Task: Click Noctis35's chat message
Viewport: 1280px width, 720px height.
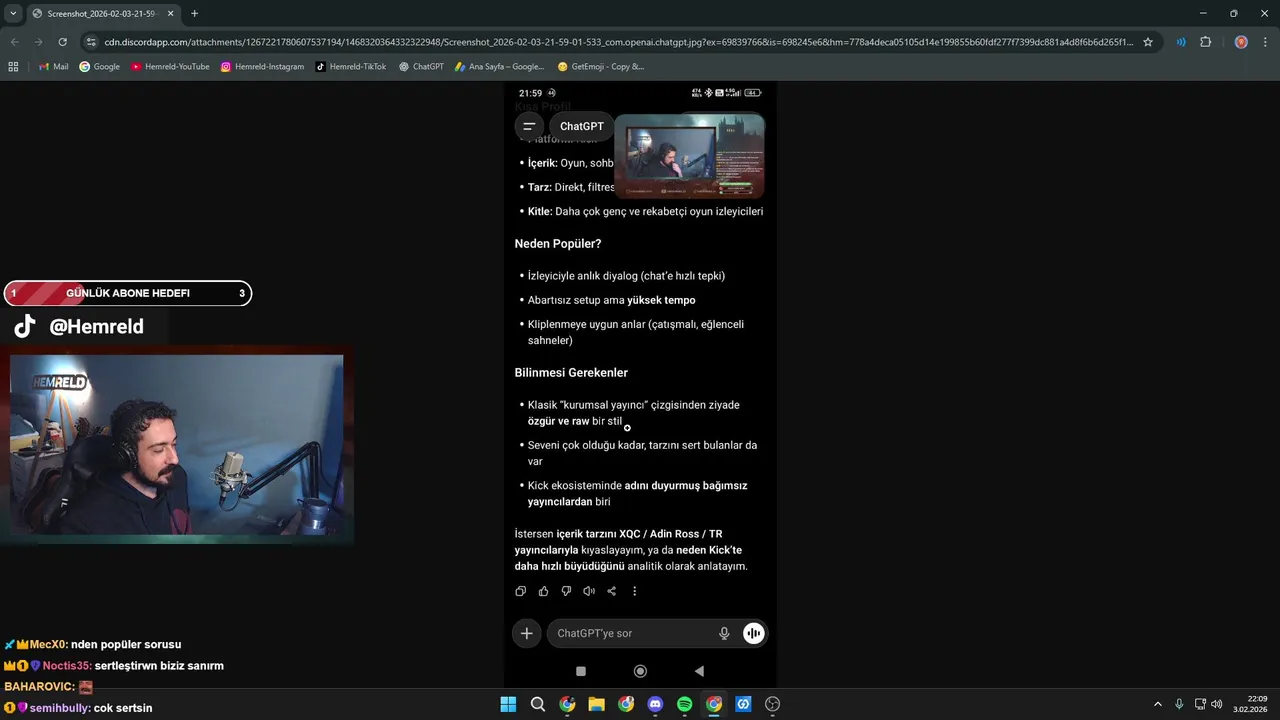Action: click(159, 666)
